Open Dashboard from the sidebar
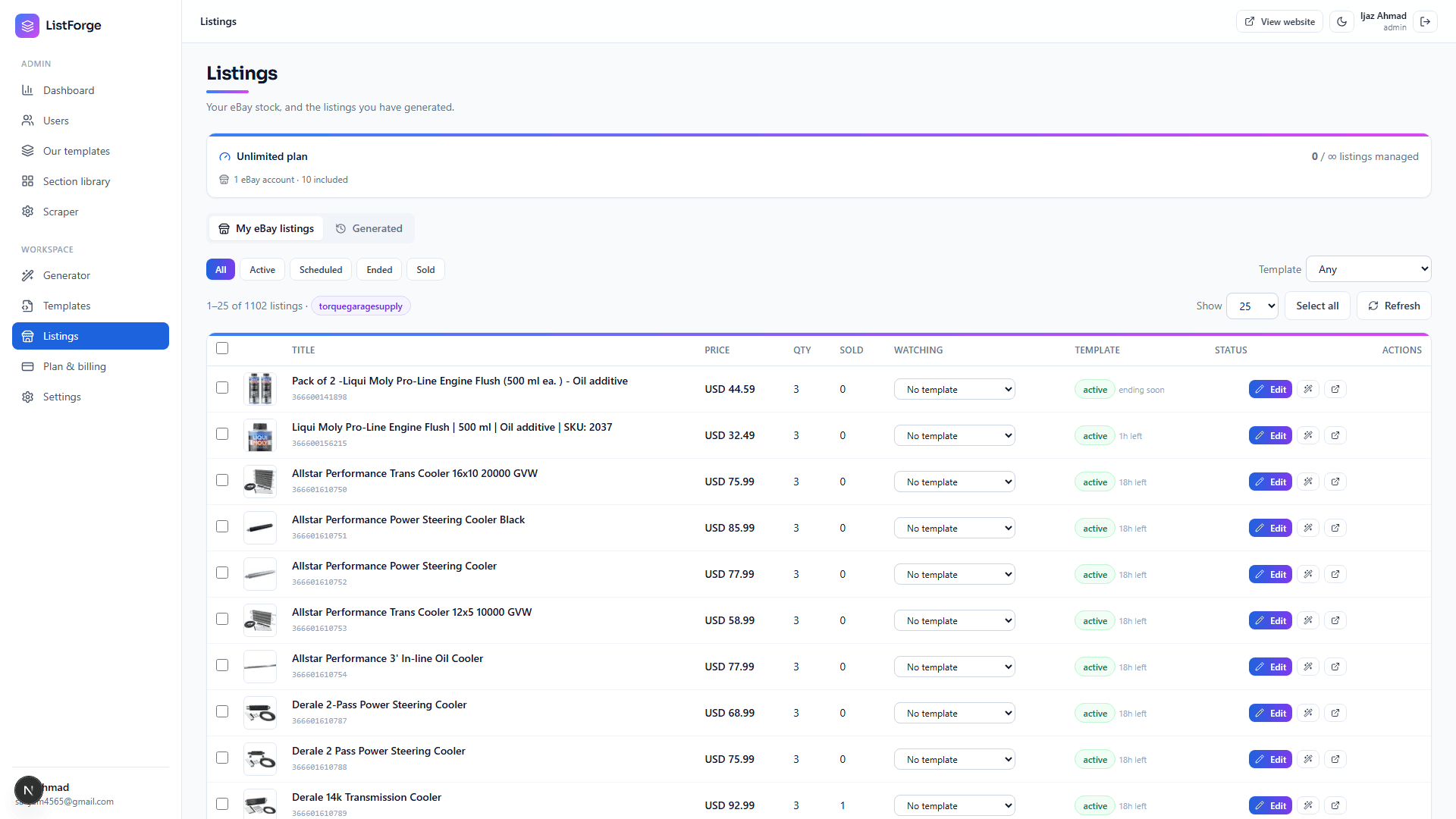This screenshot has width=1456, height=819. (90, 90)
